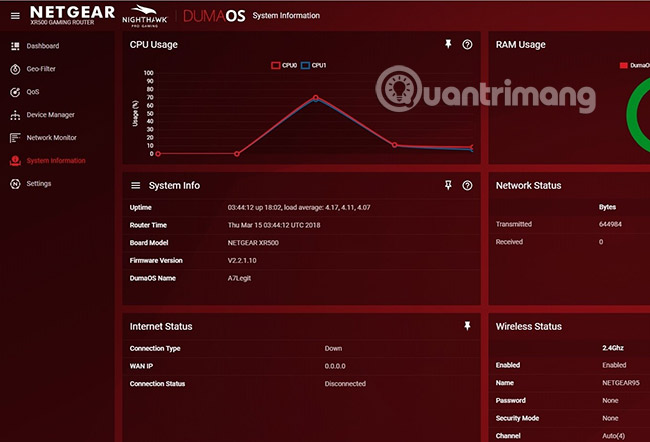The image size is (650, 442).
Task: Toggle the CPU0 series in chart legend
Action: tap(285, 65)
